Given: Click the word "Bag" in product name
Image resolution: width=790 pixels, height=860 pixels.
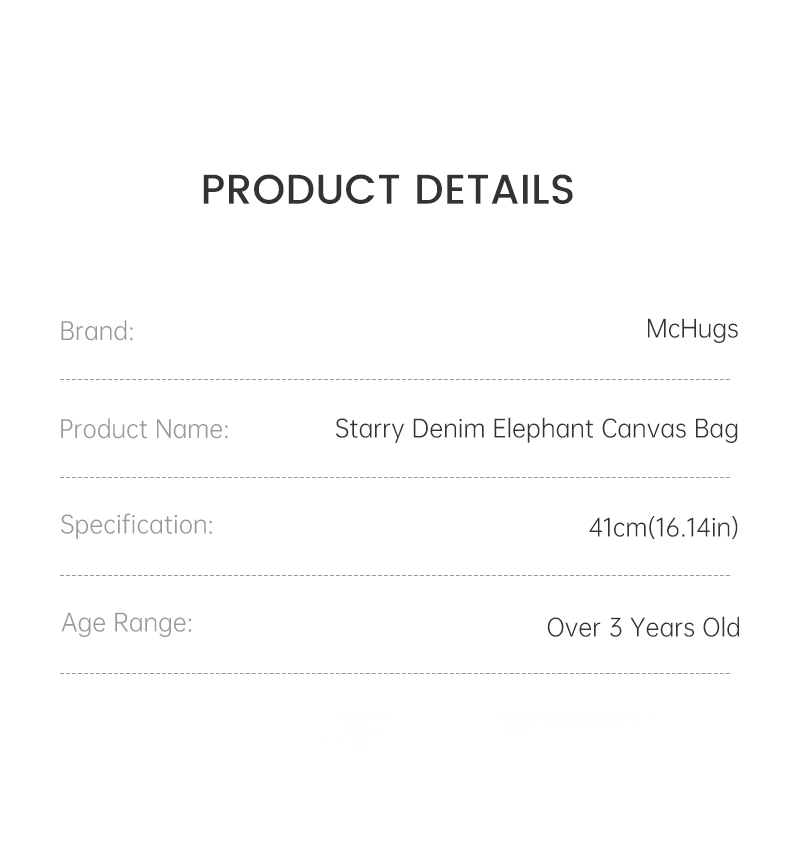Looking at the screenshot, I should tap(717, 429).
